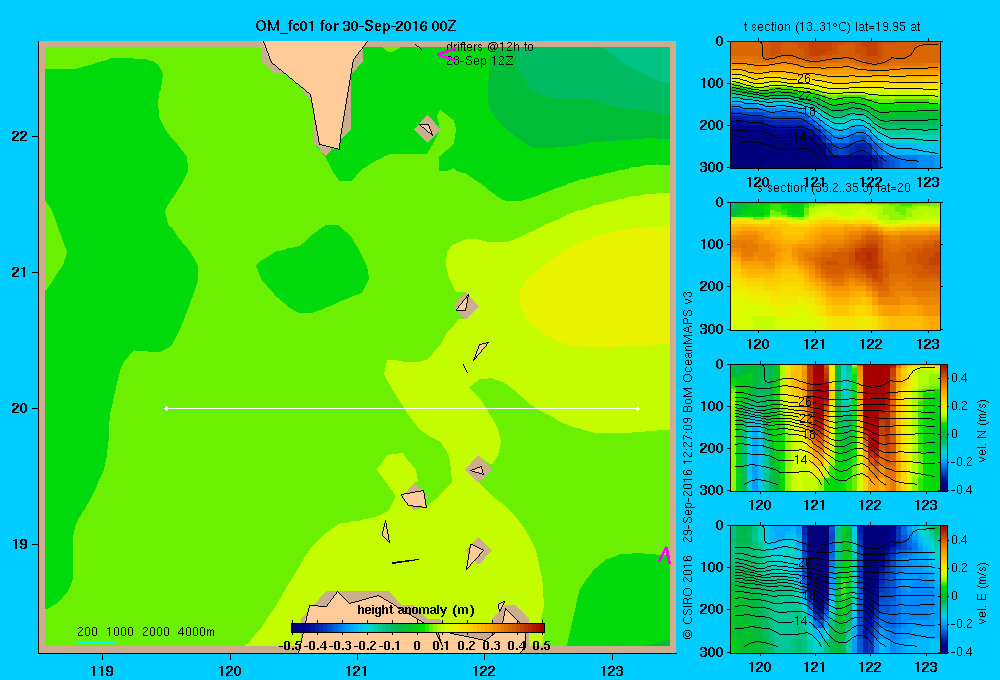This screenshot has width=1000, height=680.
Task: Click depth label 100 on the temperature section axis
Action: point(711,83)
